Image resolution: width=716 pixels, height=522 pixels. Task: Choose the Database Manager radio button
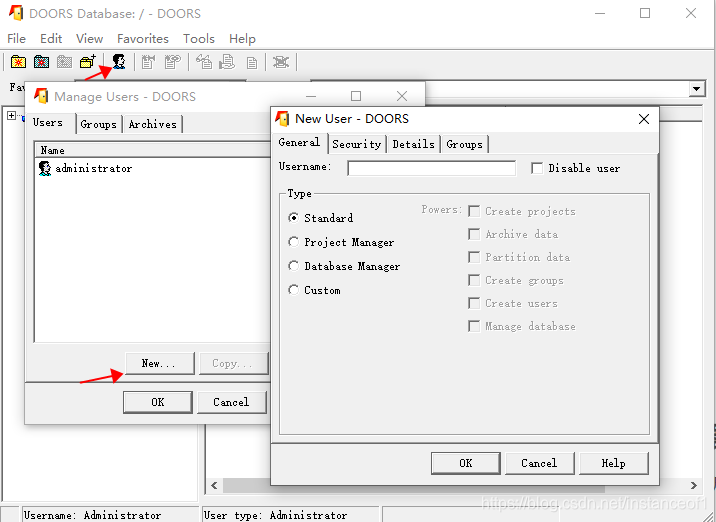click(294, 266)
